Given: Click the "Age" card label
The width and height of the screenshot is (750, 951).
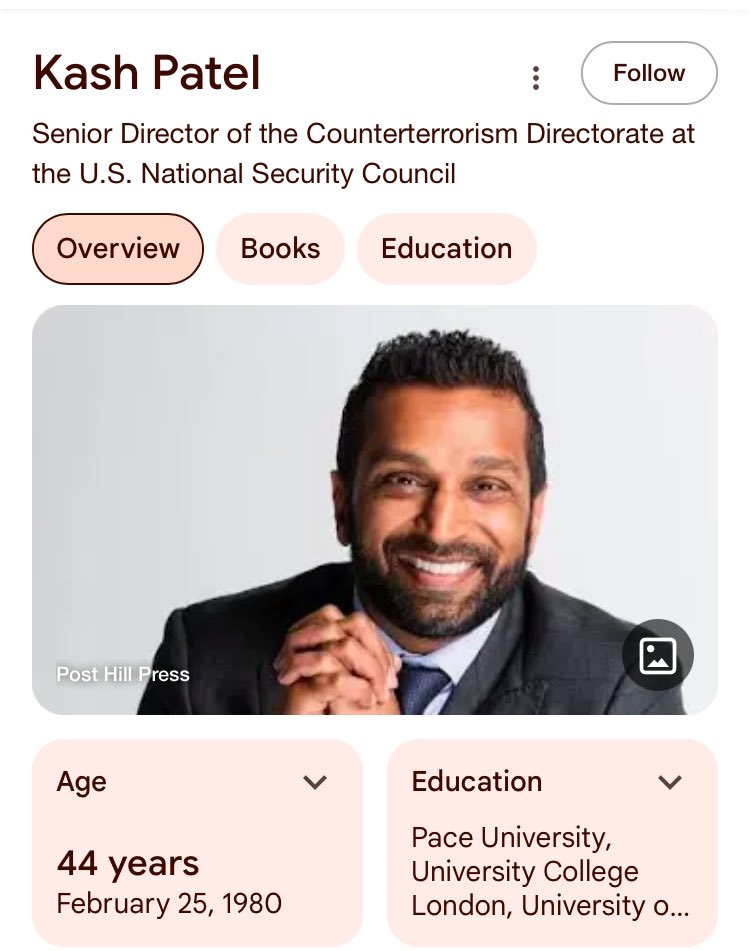Looking at the screenshot, I should 82,782.
